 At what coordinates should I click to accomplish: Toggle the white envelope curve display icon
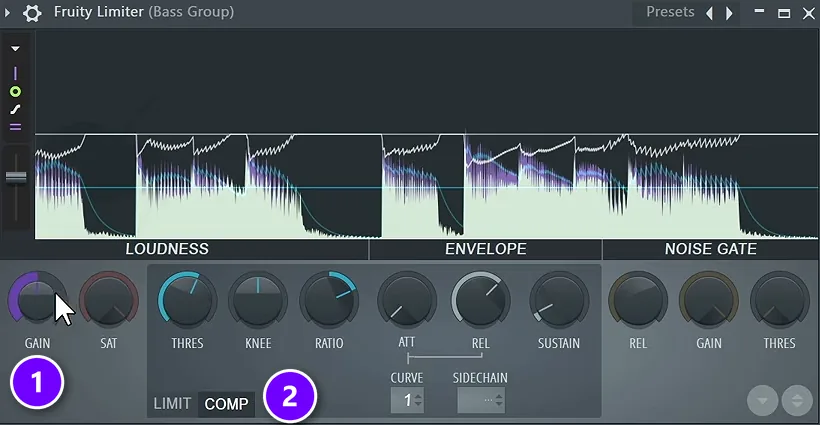point(15,110)
